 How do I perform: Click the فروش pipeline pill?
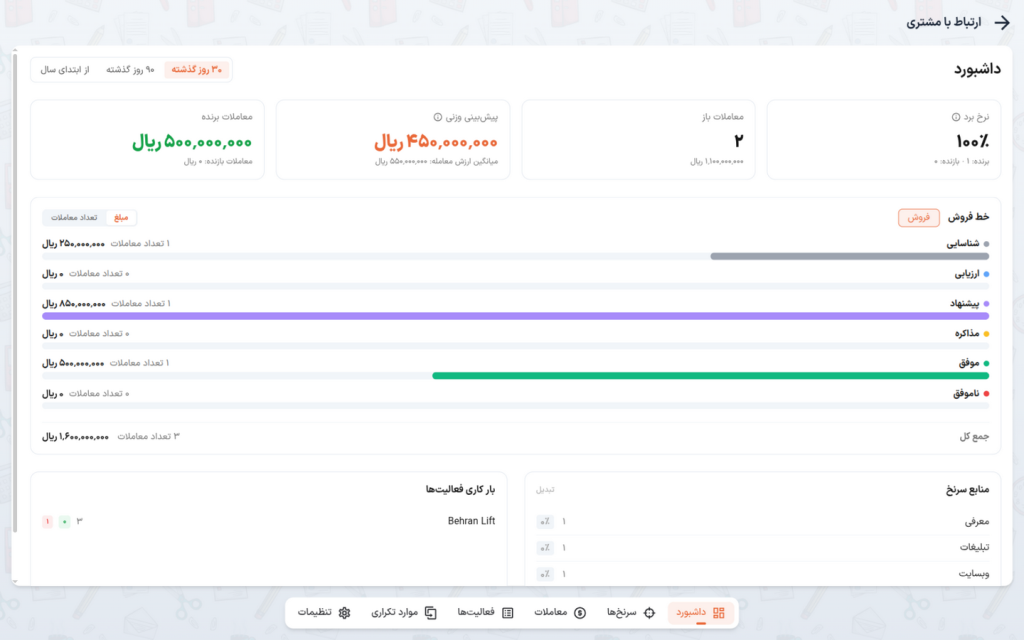click(919, 217)
